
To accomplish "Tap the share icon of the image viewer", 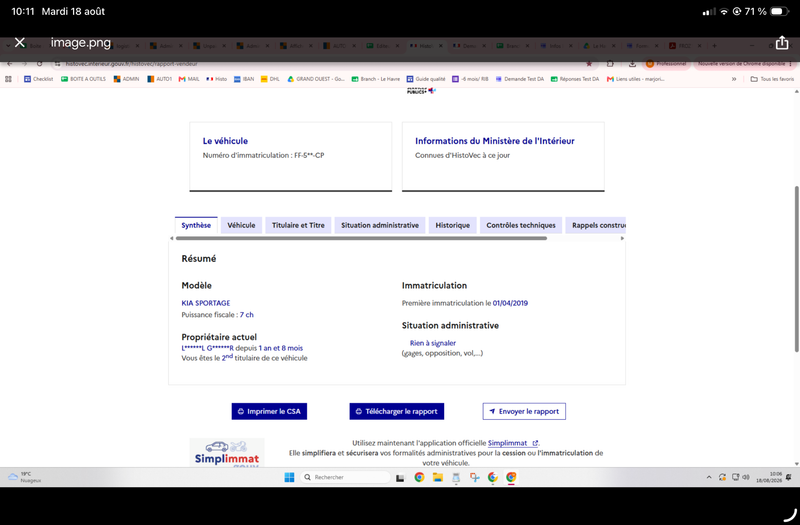I will [x=782, y=43].
